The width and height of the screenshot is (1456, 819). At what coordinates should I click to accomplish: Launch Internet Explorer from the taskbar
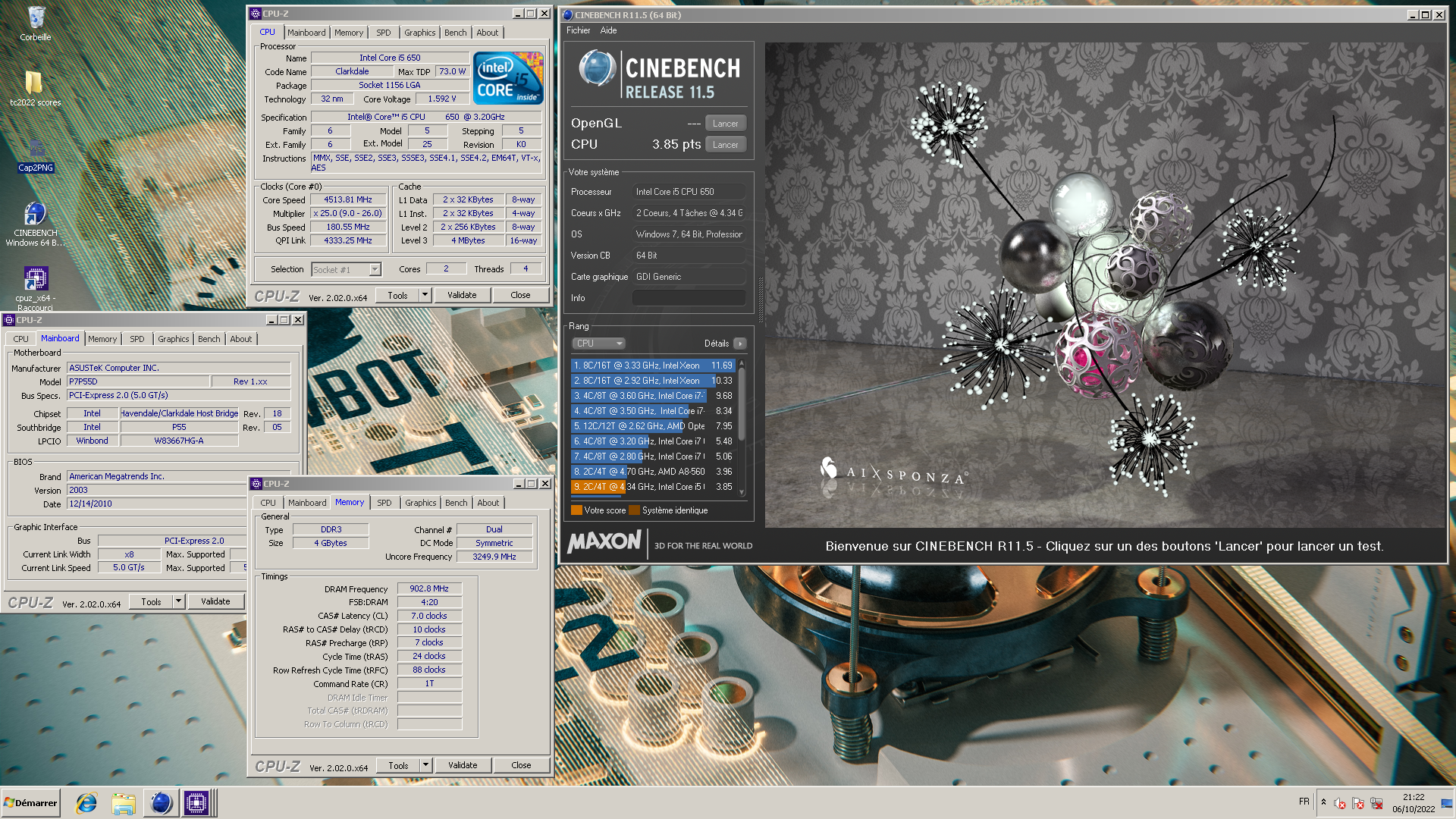(x=86, y=803)
